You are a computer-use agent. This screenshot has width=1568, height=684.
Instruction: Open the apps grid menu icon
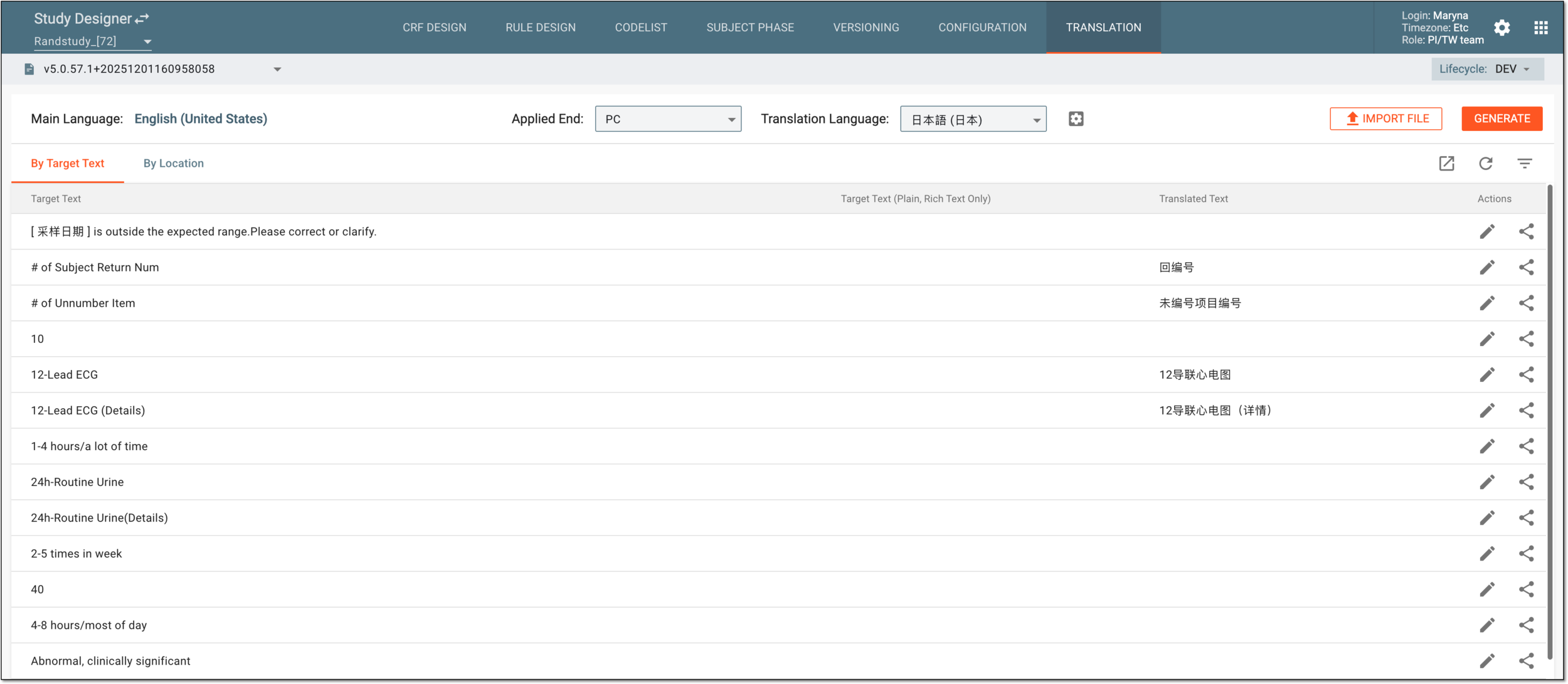coord(1541,28)
